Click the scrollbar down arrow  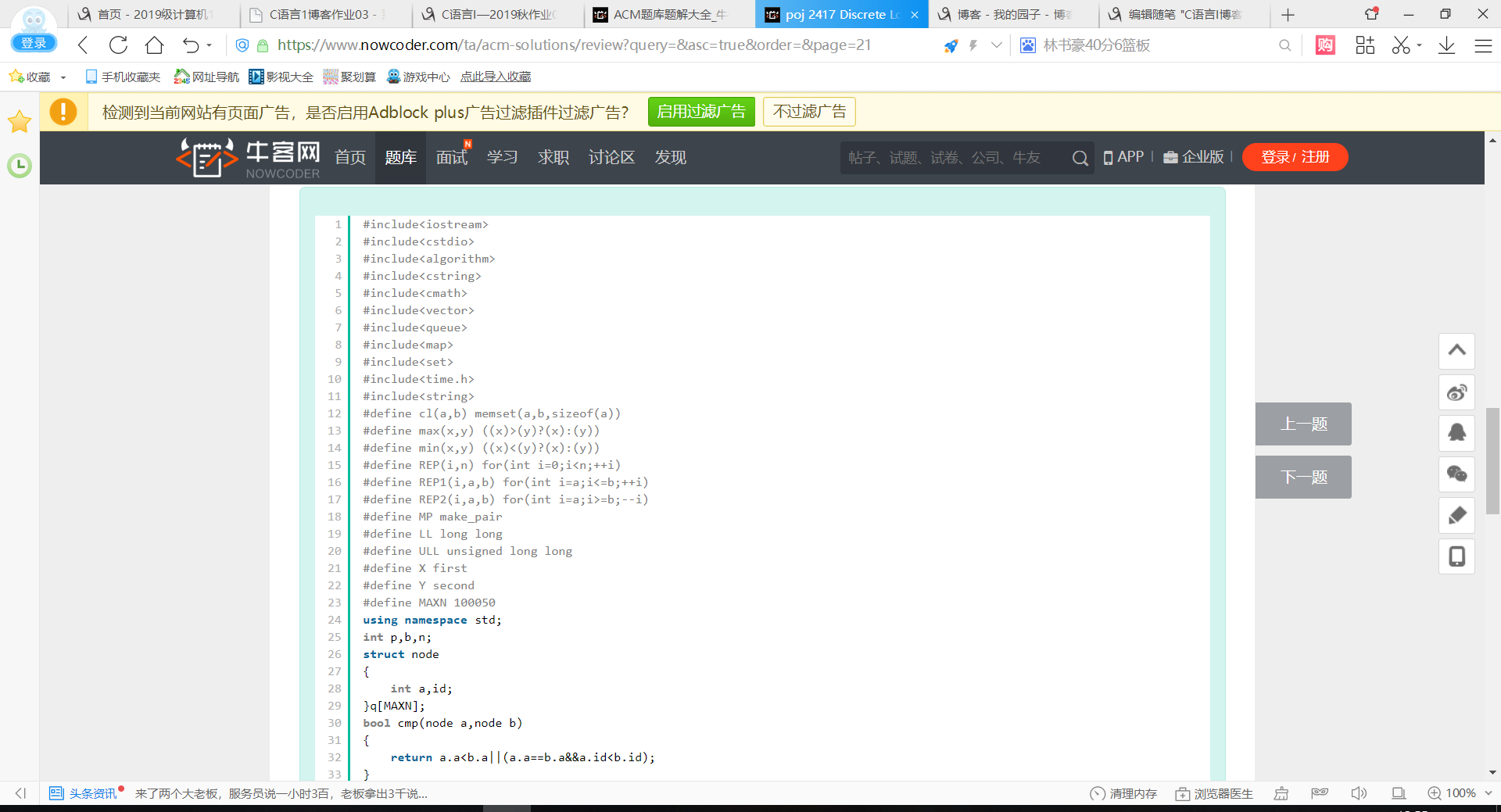tap(1492, 772)
